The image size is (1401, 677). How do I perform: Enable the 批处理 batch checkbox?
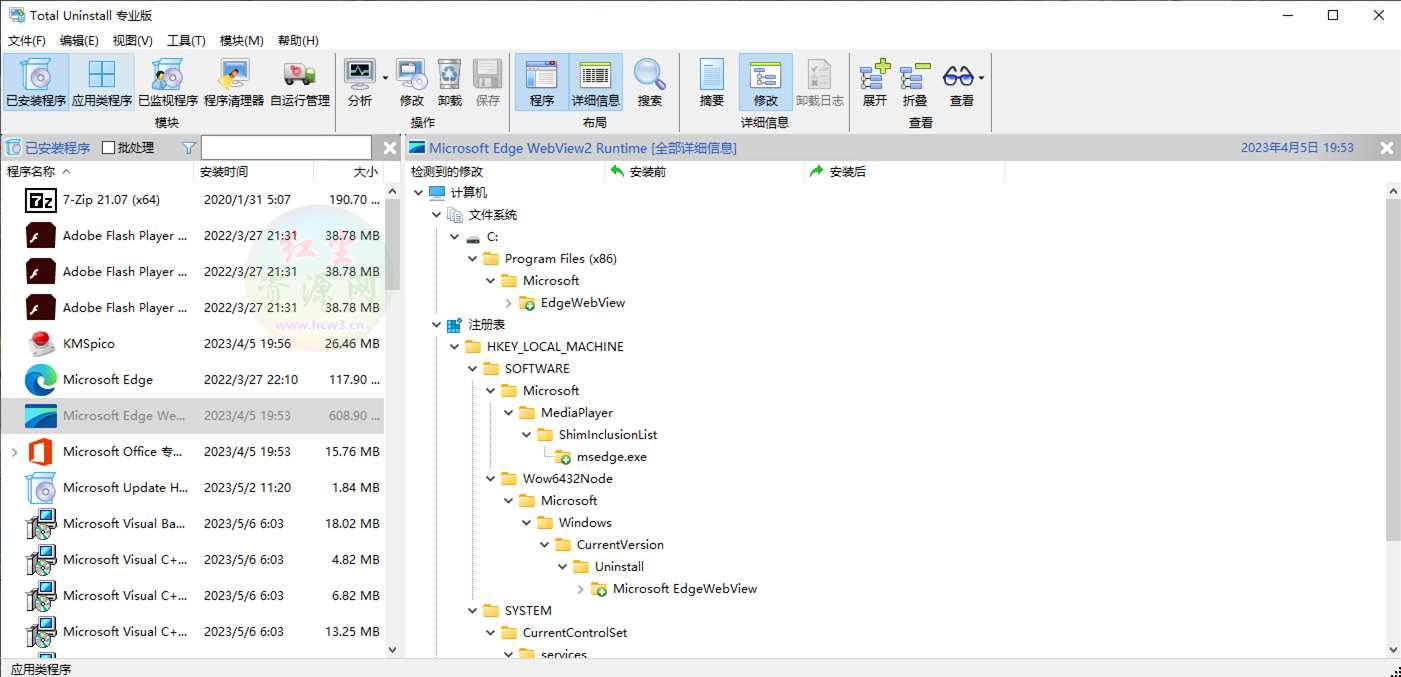(109, 148)
